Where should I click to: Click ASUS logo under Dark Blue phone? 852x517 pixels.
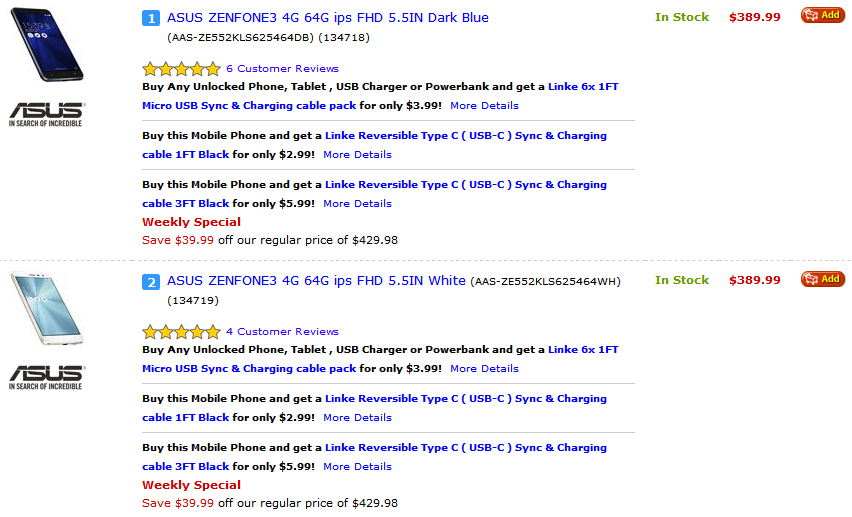(47, 114)
